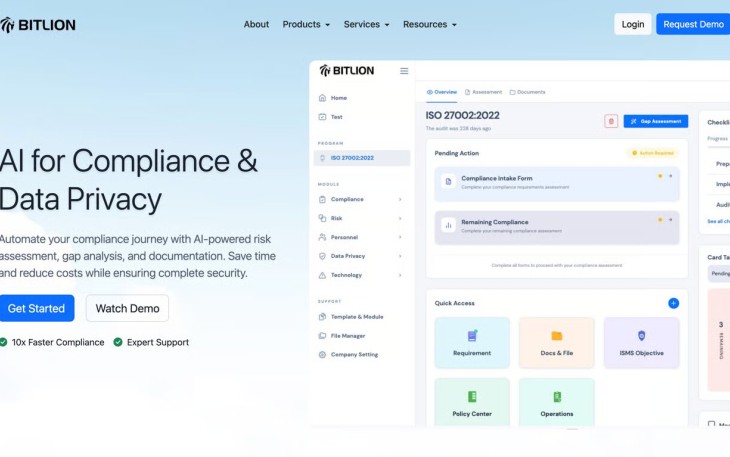Click the Test icon in the sidebar
This screenshot has width=730, height=457.
tap(322, 117)
